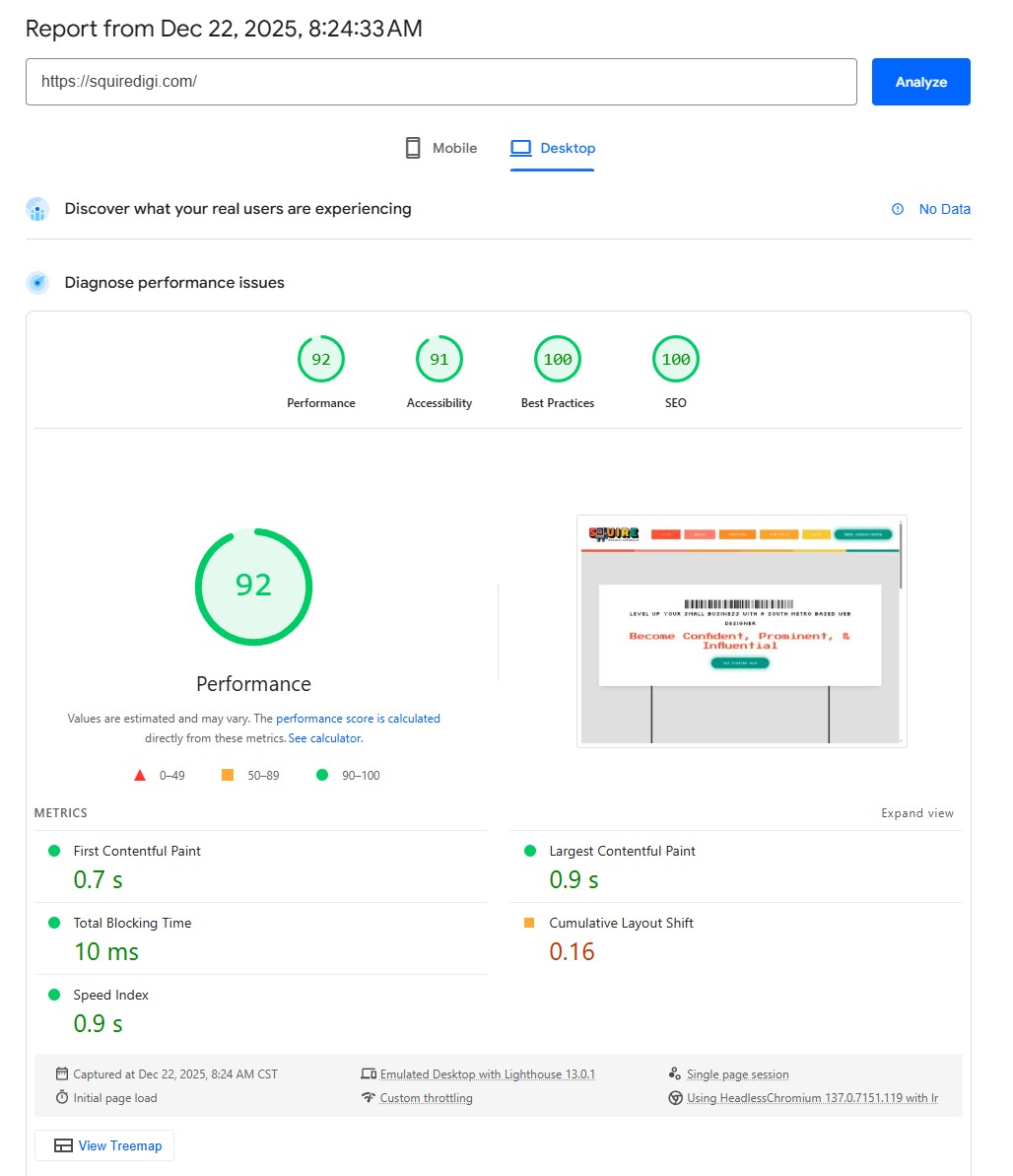1013x1176 pixels.
Task: Open the See calculator link
Action: pos(324,738)
